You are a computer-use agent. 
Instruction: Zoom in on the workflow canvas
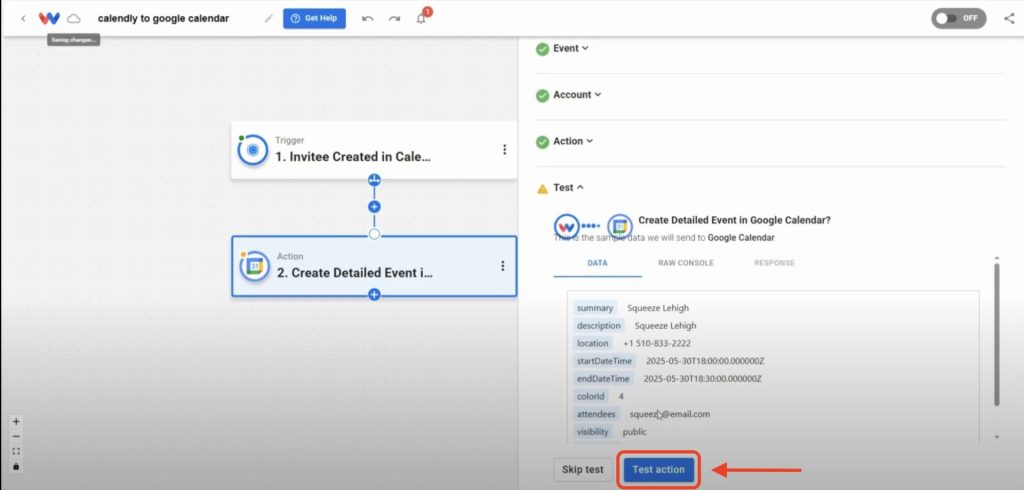(x=16, y=422)
